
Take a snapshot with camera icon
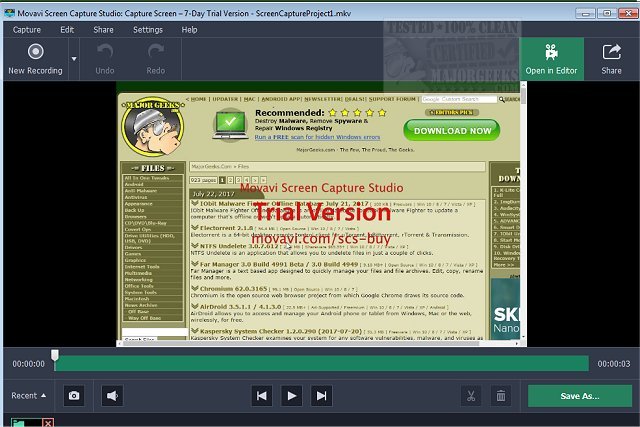(x=74, y=396)
